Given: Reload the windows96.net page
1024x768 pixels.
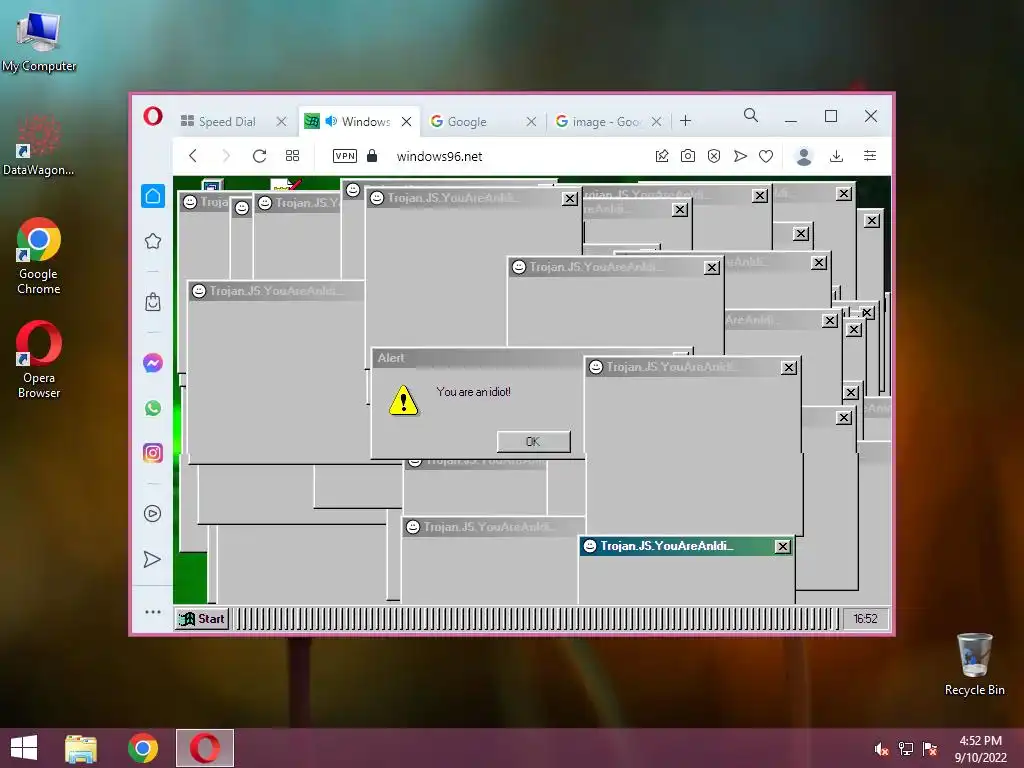Looking at the screenshot, I should click(259, 155).
